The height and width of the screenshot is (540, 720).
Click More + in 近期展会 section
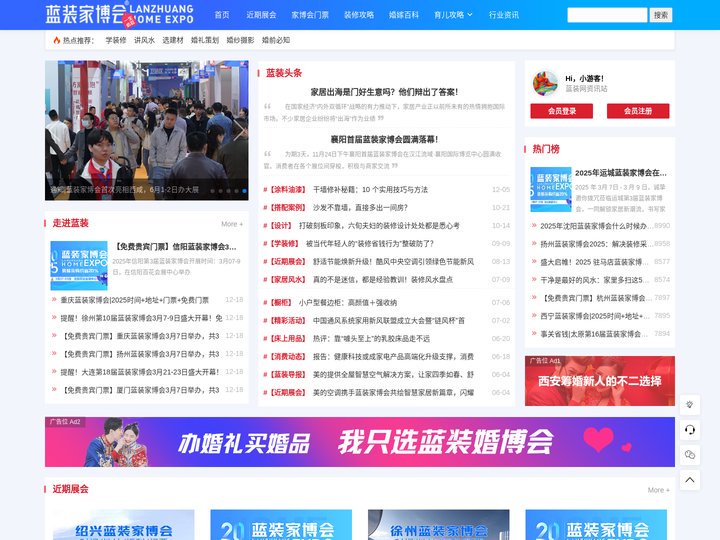[x=658, y=490]
